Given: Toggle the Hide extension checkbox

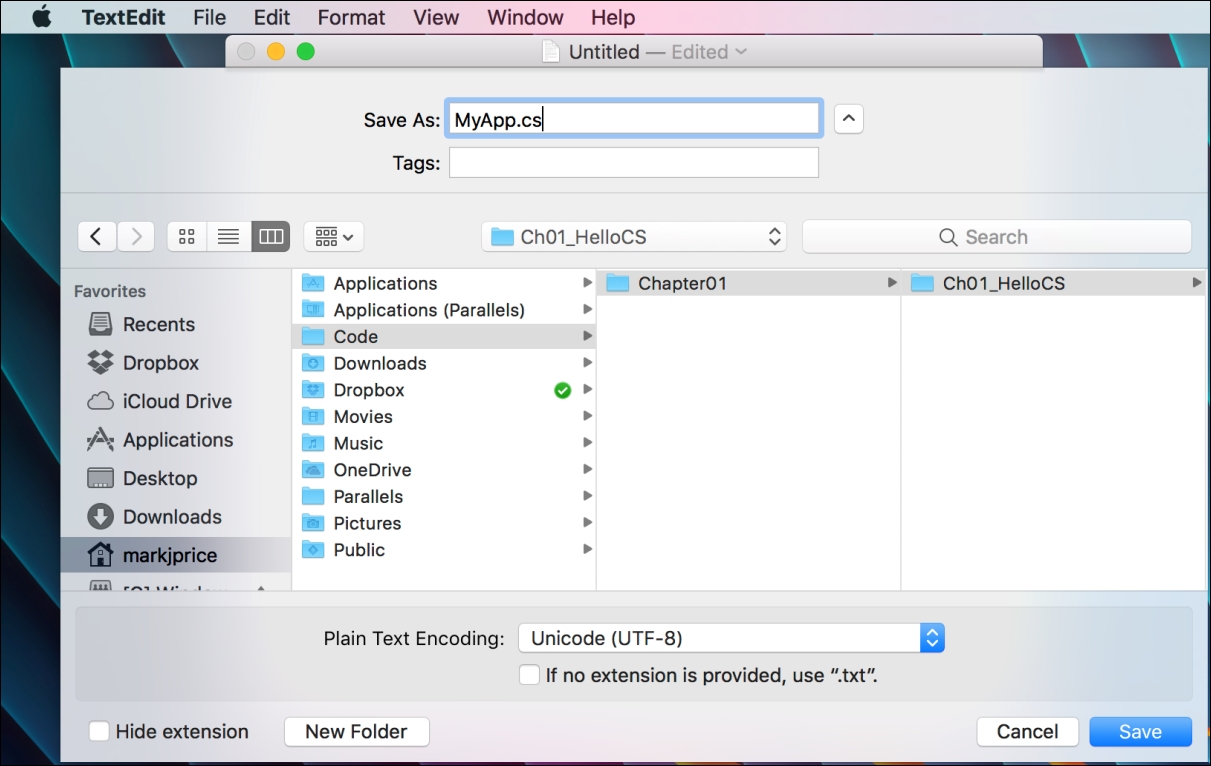Looking at the screenshot, I should tap(99, 731).
